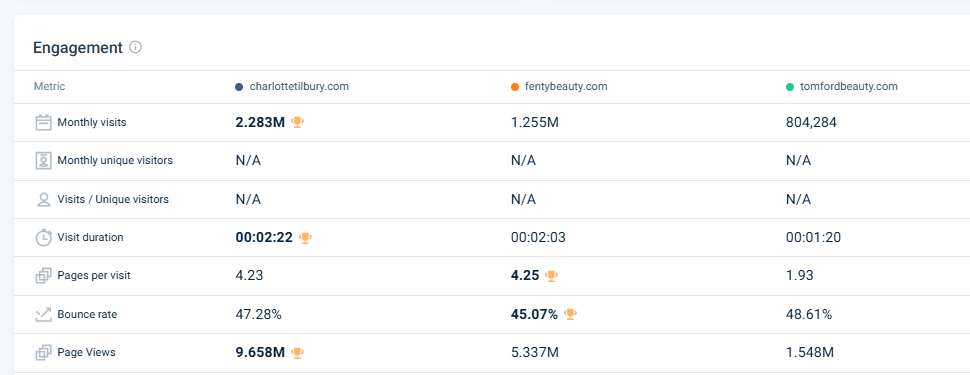The height and width of the screenshot is (375, 970).
Task: Click the Visit duration stopwatch icon
Action: click(43, 237)
